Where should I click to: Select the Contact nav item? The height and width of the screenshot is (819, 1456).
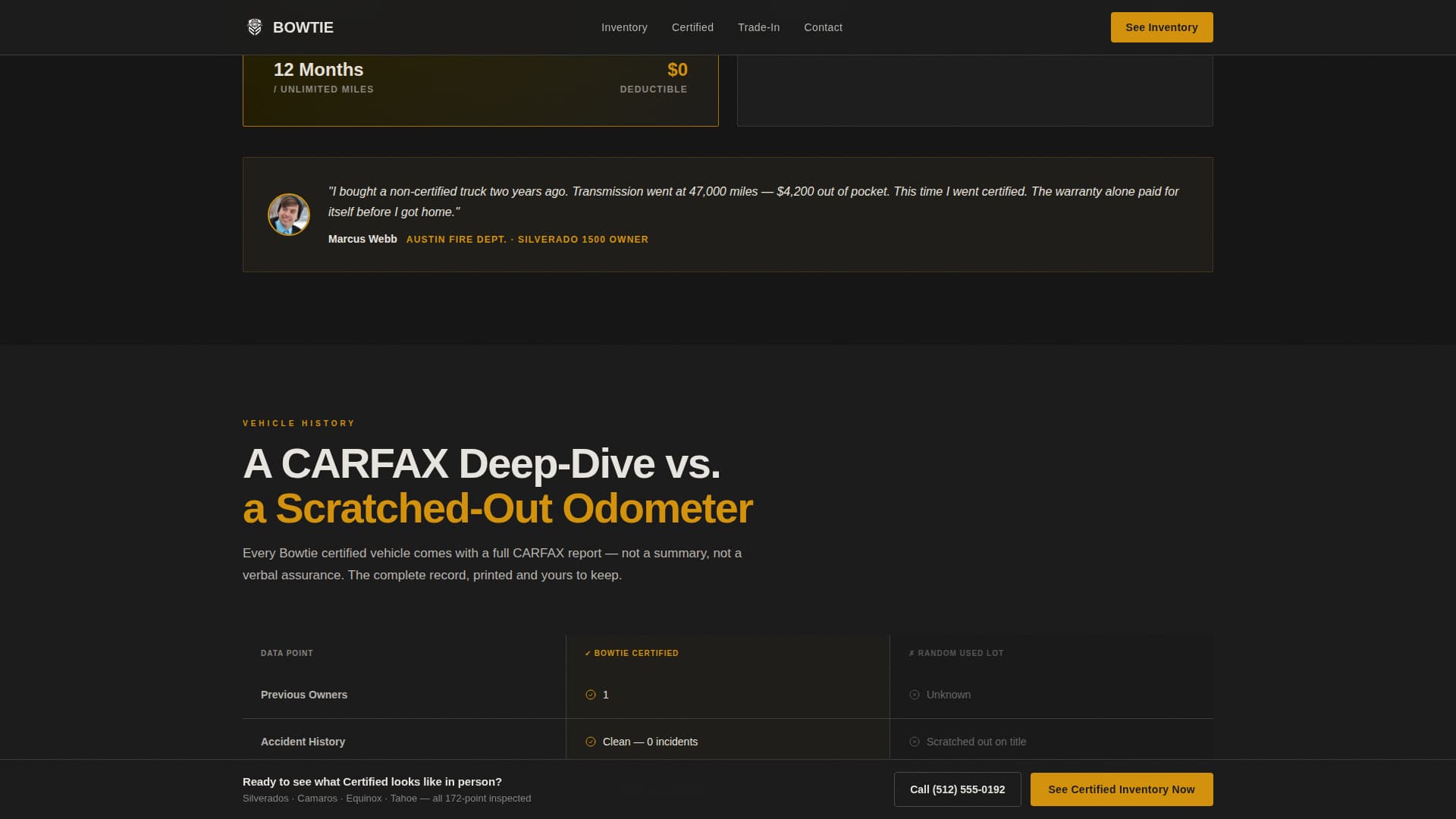pyautogui.click(x=823, y=27)
